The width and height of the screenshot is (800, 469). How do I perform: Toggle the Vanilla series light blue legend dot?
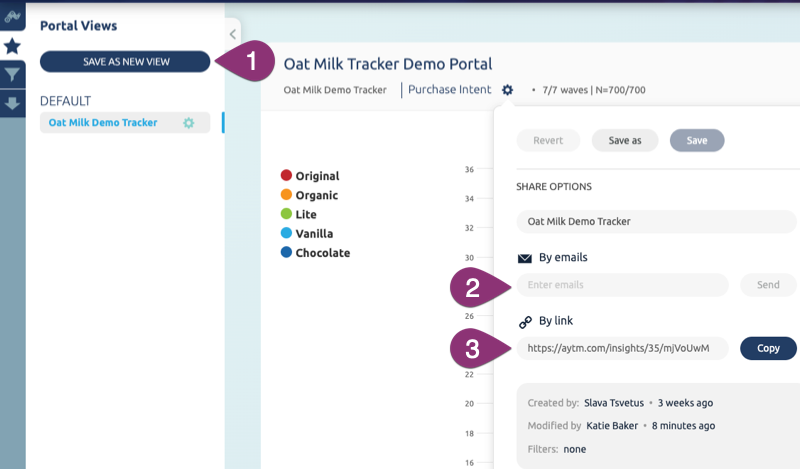click(x=286, y=233)
